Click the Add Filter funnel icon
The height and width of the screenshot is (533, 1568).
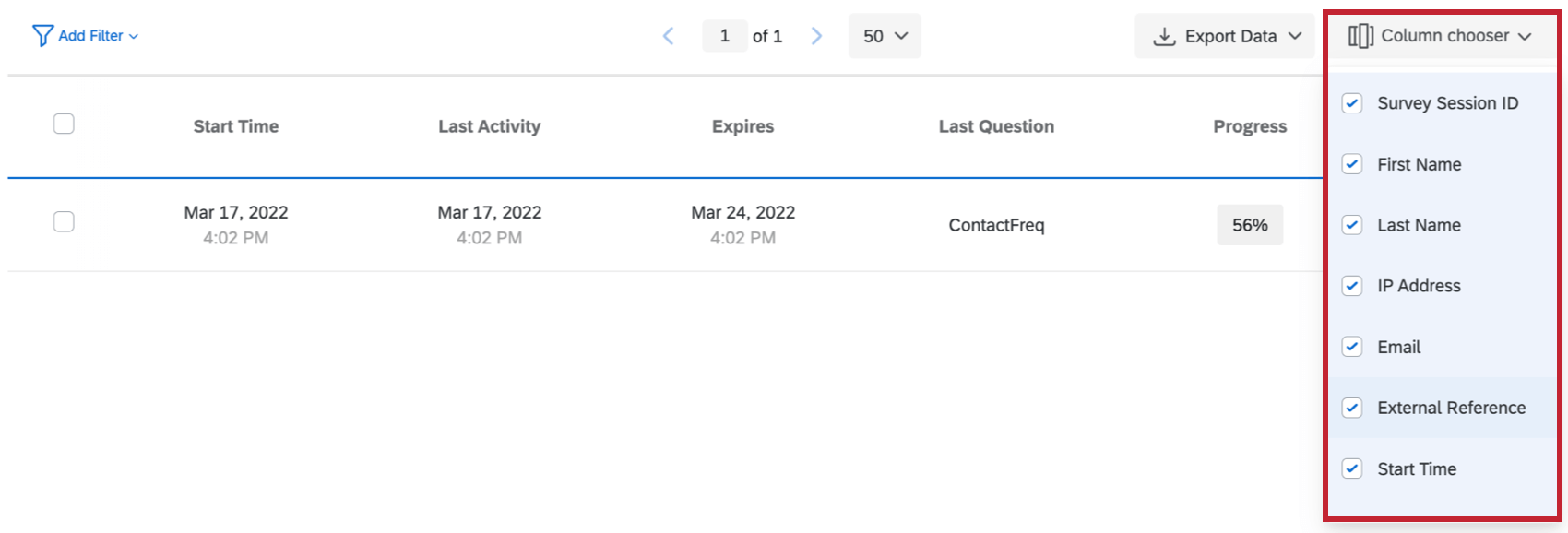pos(42,36)
